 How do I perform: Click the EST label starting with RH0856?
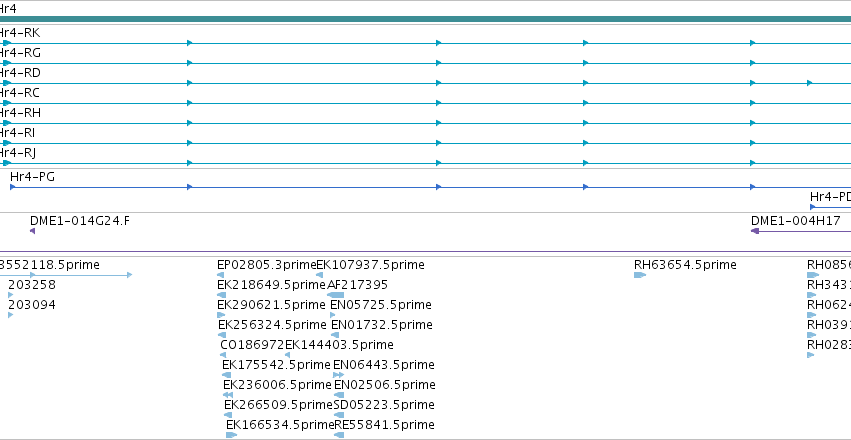(x=829, y=265)
